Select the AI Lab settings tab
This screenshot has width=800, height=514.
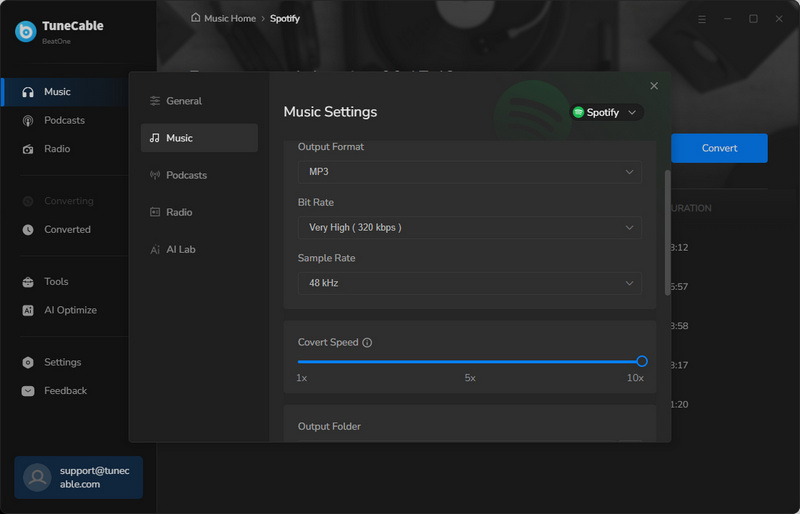[x=199, y=250]
